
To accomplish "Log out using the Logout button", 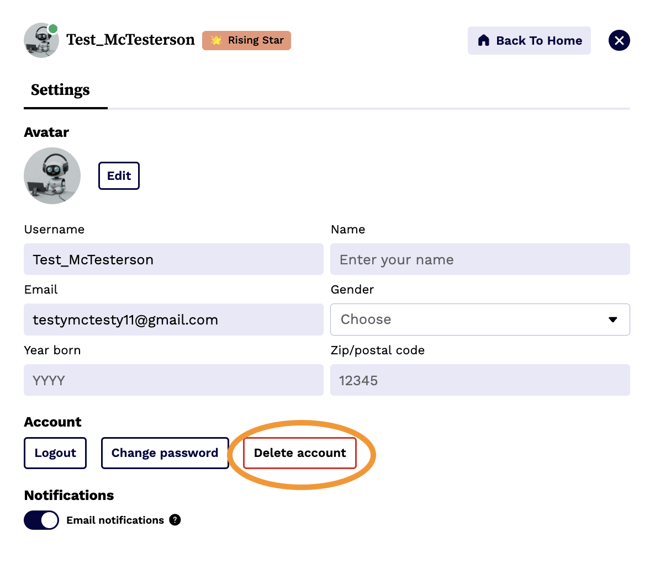I will pos(55,453).
